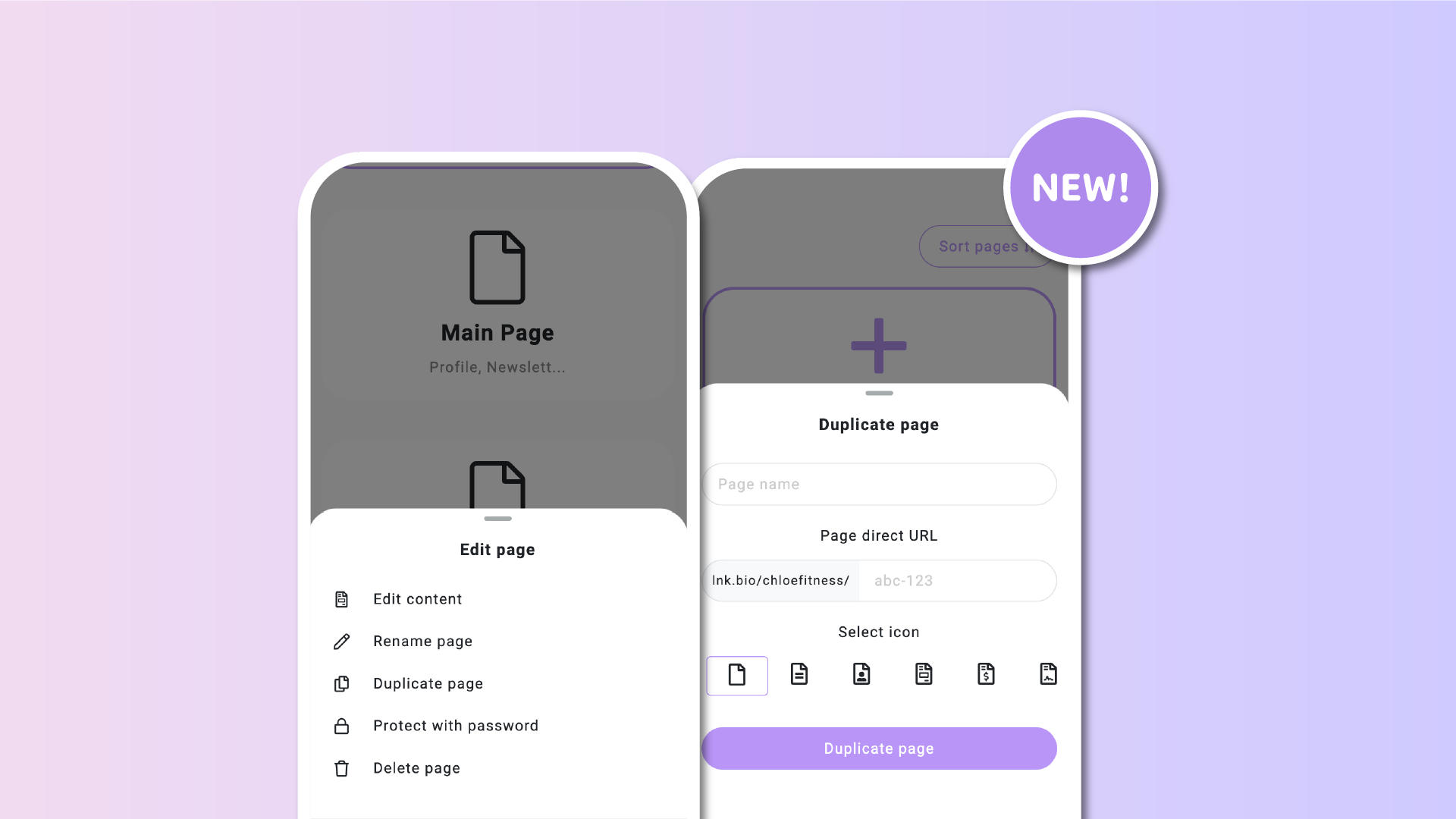Click the Duplicate page button to confirm
Viewport: 1456px width, 819px height.
(x=878, y=748)
